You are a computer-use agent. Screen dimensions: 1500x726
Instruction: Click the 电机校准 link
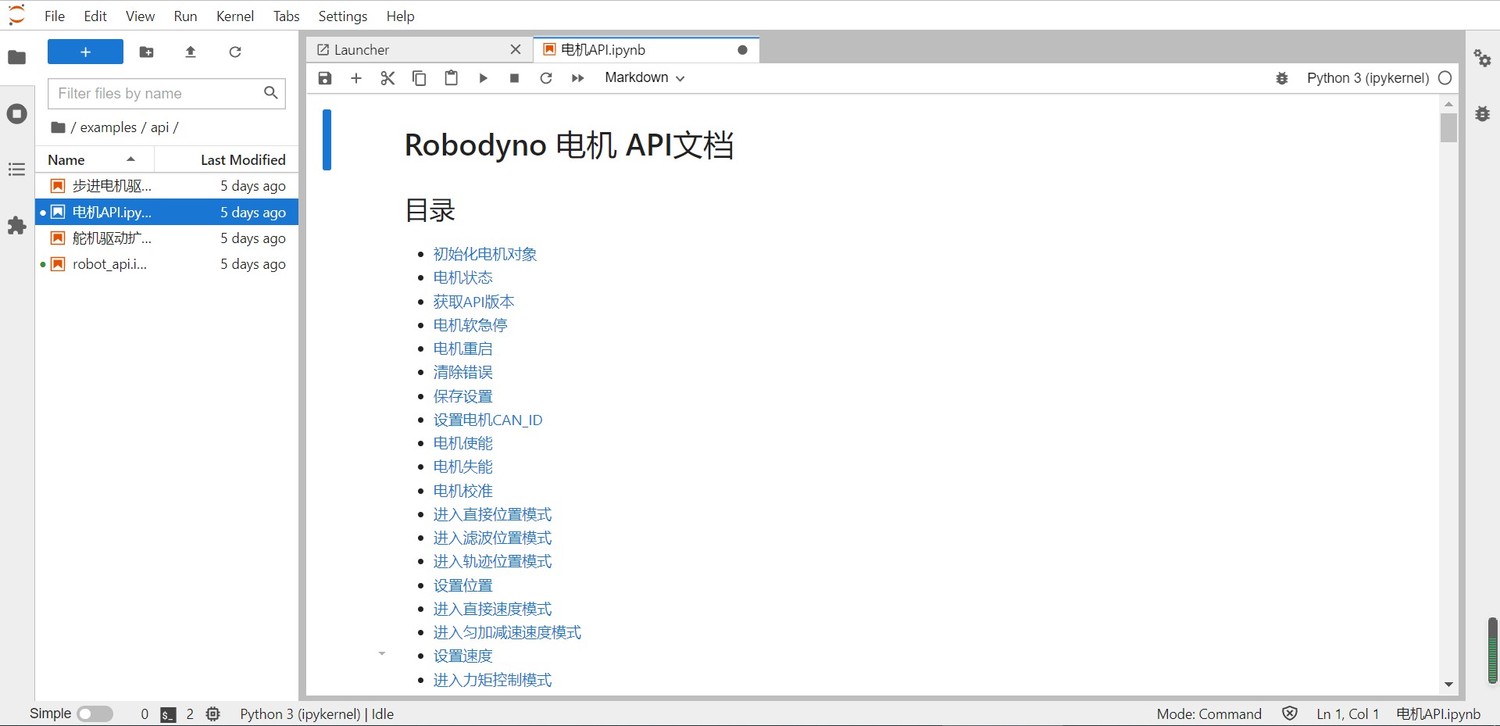[463, 491]
